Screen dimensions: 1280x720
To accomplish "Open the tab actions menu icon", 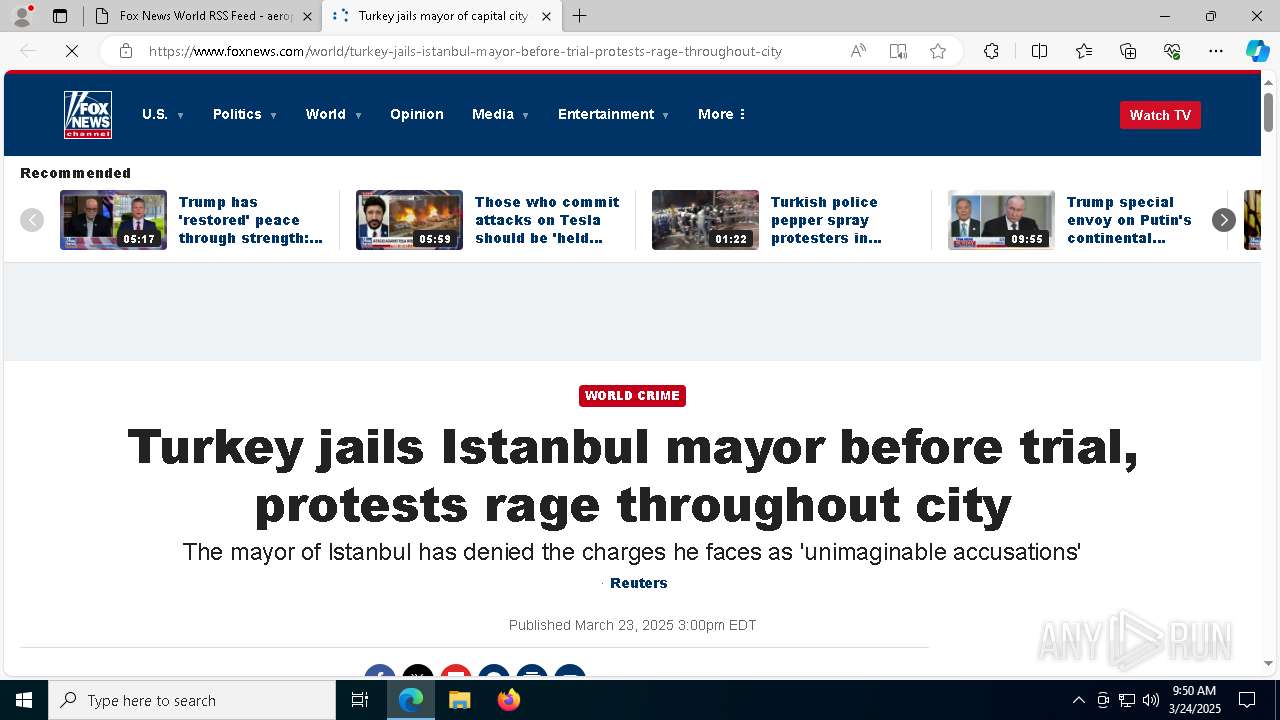I will (x=60, y=16).
